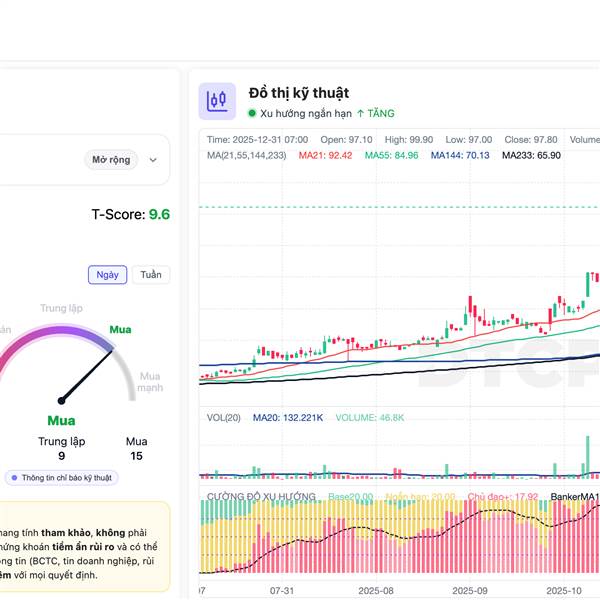Click the green up arrow next to TĂNG
The width and height of the screenshot is (600, 600).
tap(360, 113)
